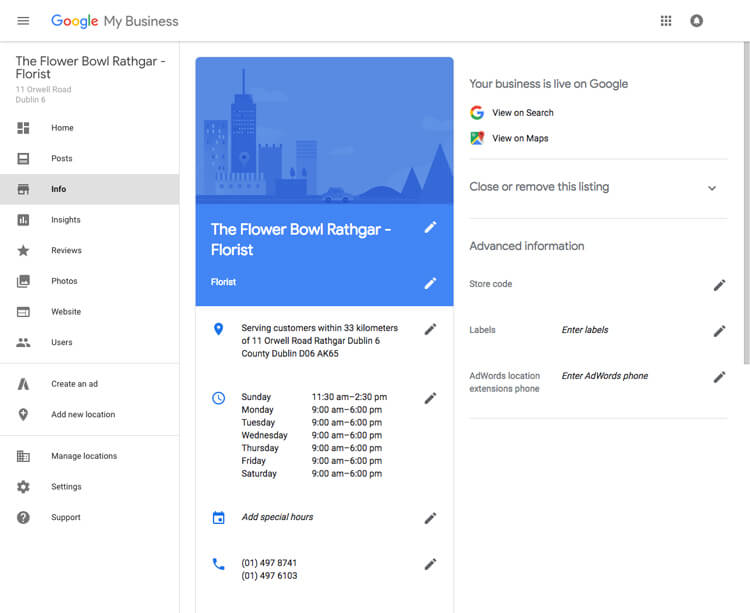
Task: Click the blue calendar special hours icon
Action: pos(219,517)
